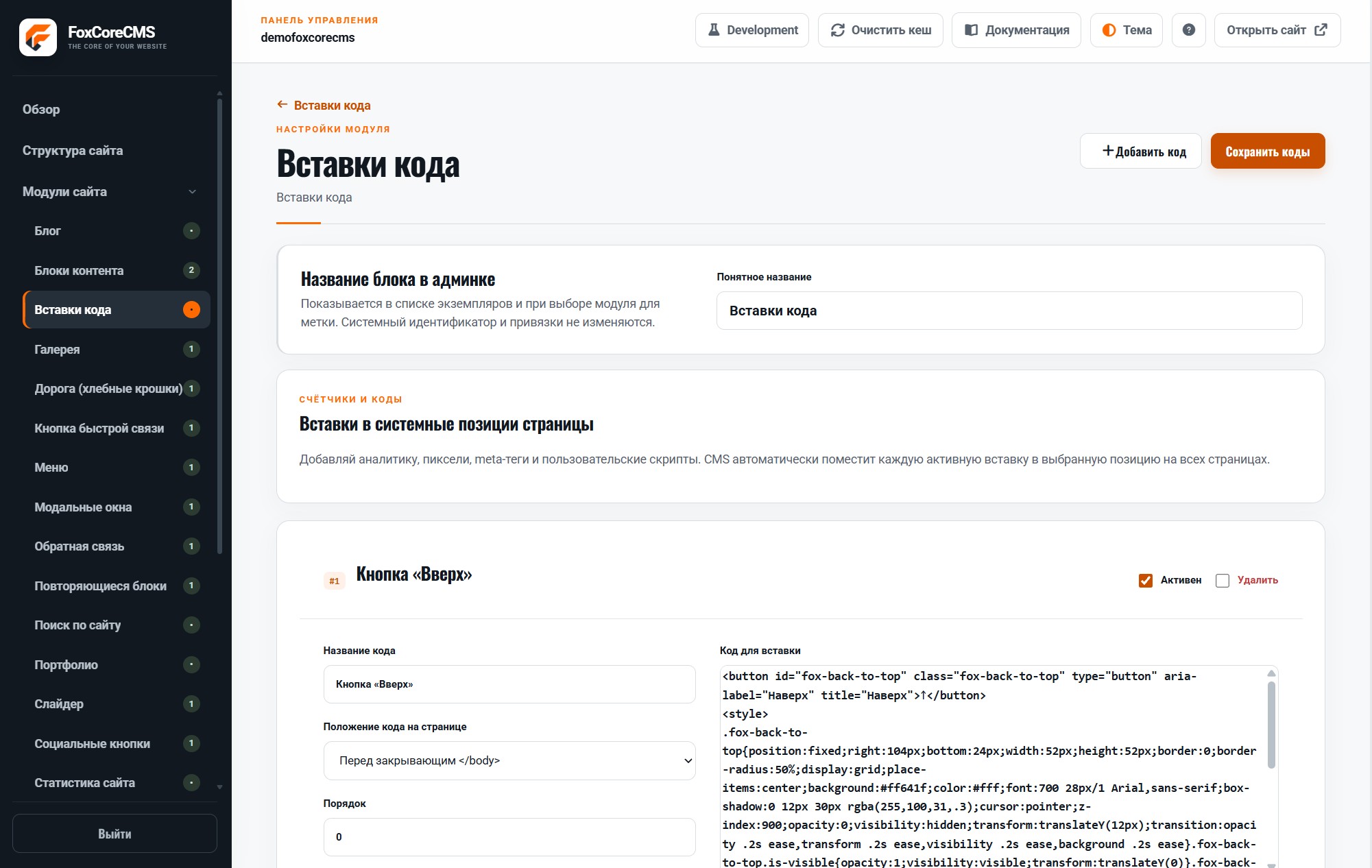Click the orange badge on Вставки кода item
Viewport: 1372px width, 868px height.
point(191,310)
